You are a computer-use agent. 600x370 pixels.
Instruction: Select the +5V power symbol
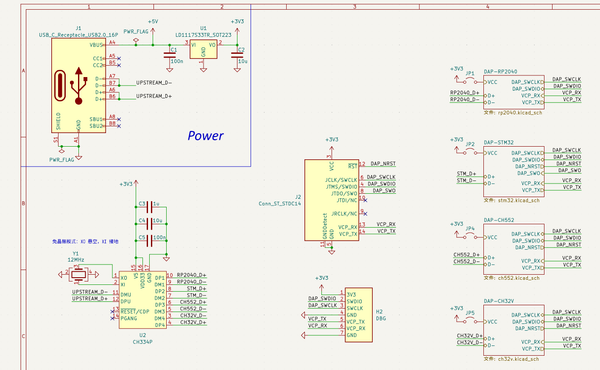point(153,31)
